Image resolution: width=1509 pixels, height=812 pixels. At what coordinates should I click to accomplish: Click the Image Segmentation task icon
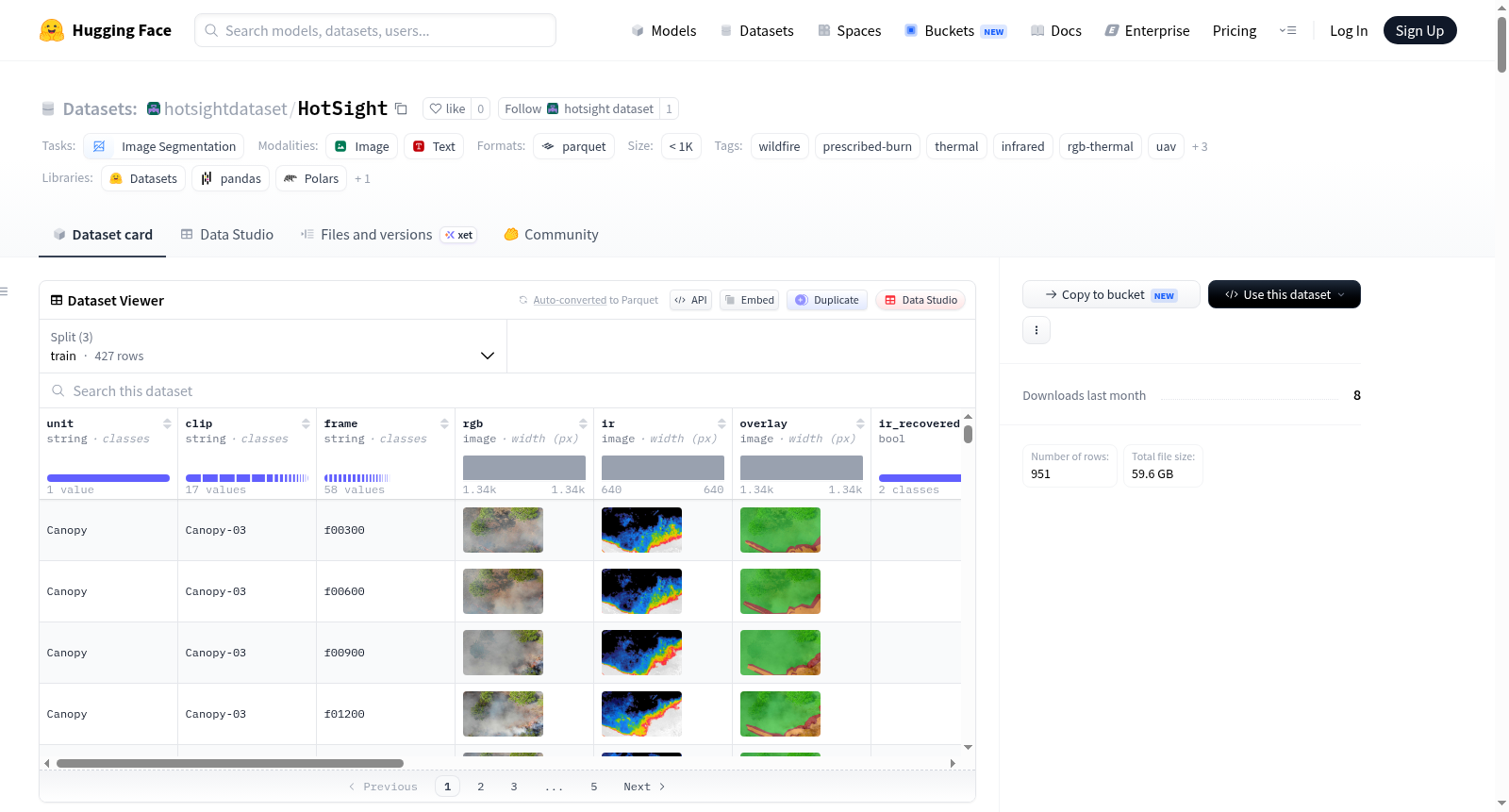99,146
